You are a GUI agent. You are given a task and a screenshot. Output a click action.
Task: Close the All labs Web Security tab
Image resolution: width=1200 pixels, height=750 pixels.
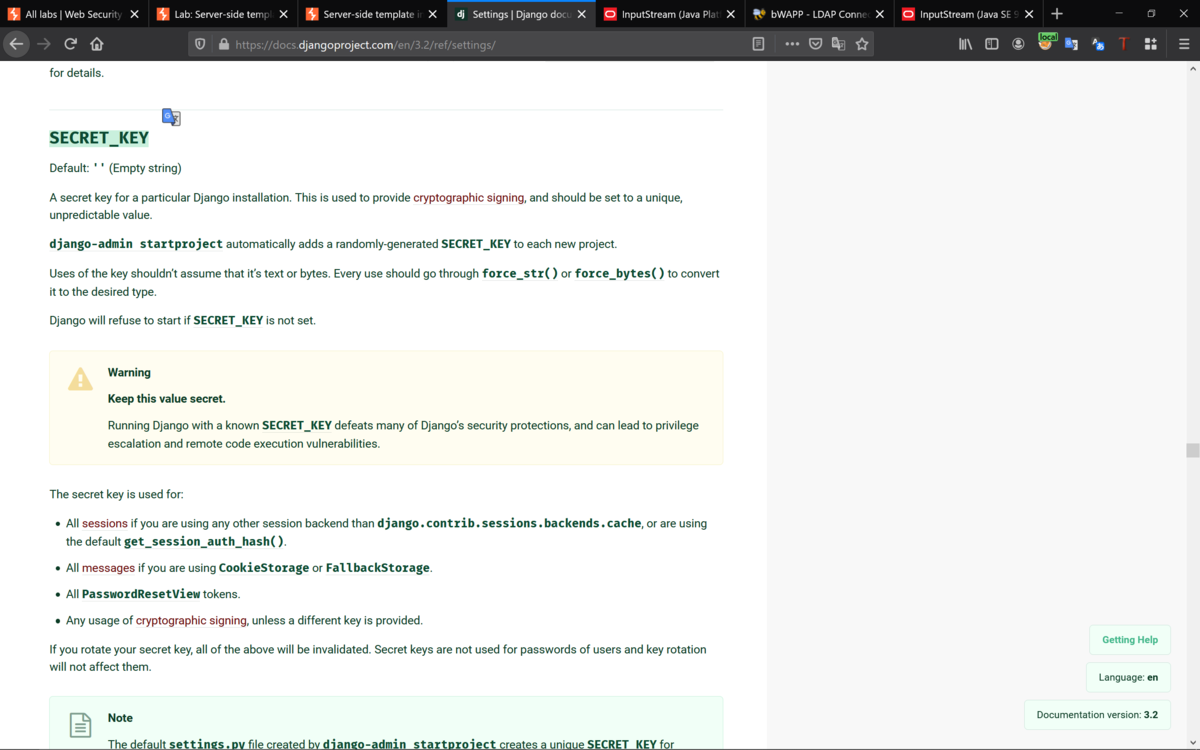coord(135,14)
